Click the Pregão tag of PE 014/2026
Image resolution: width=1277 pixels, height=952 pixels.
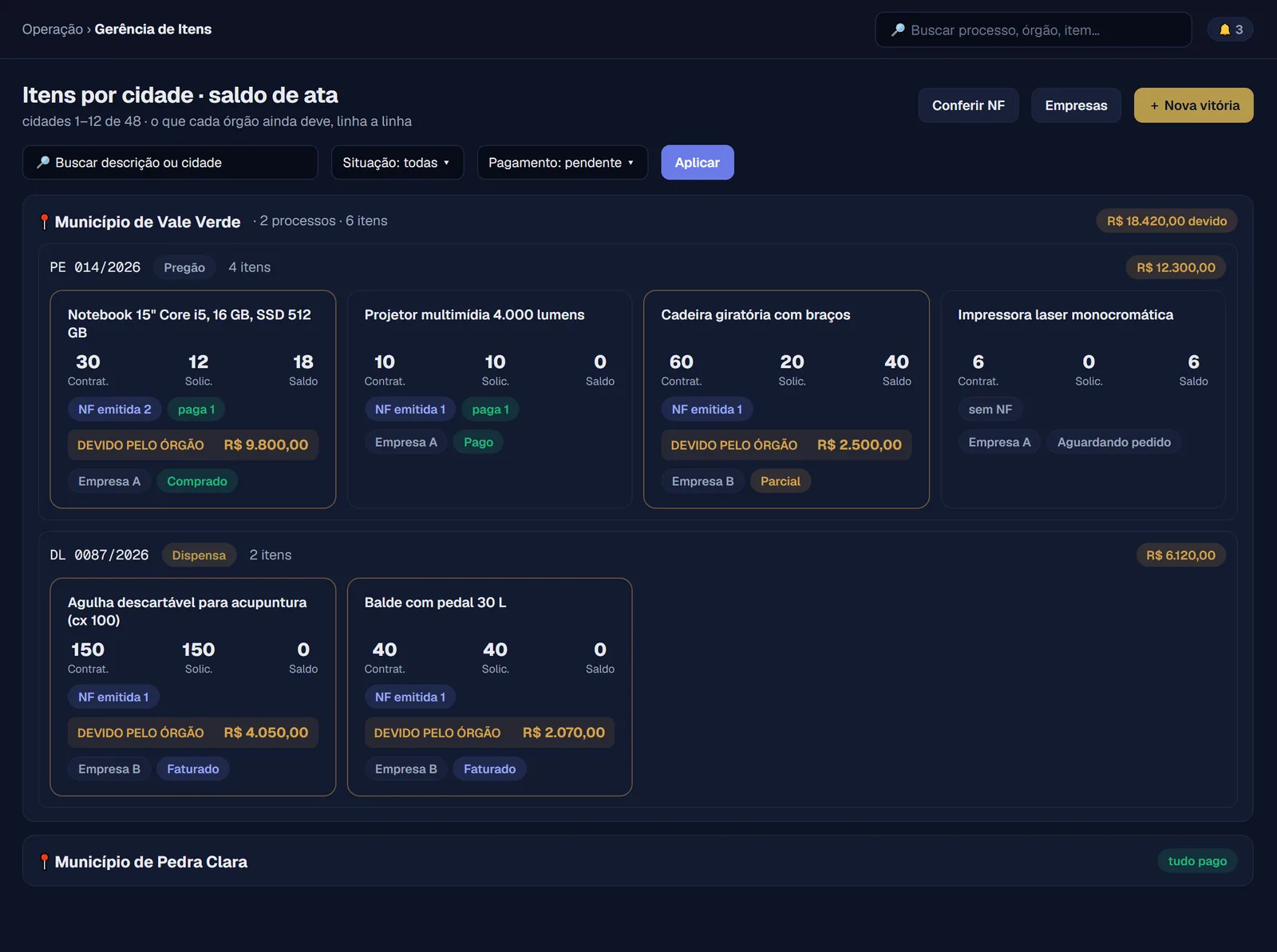[184, 267]
